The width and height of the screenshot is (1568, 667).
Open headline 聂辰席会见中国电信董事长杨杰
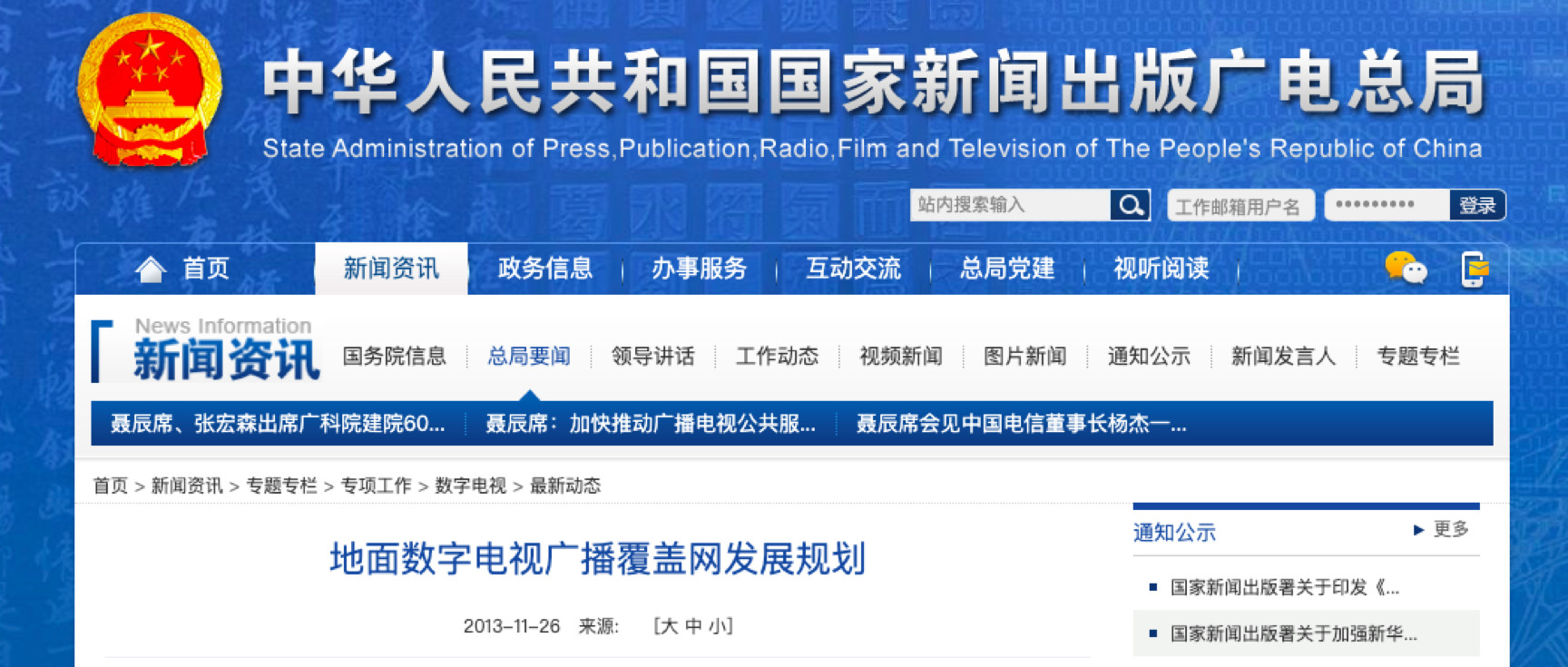click(1021, 424)
